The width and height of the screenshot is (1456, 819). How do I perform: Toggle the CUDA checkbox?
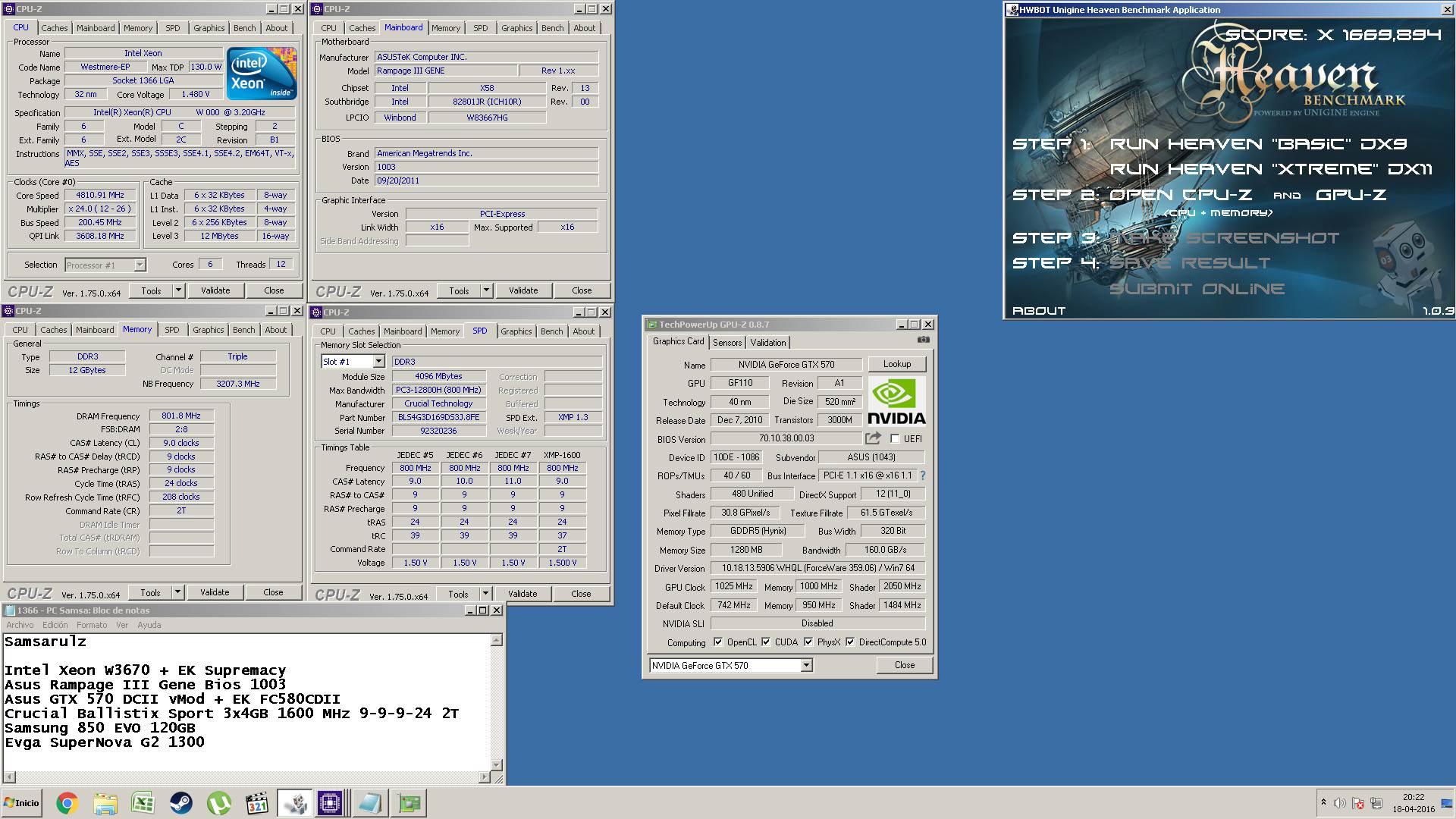(x=766, y=642)
